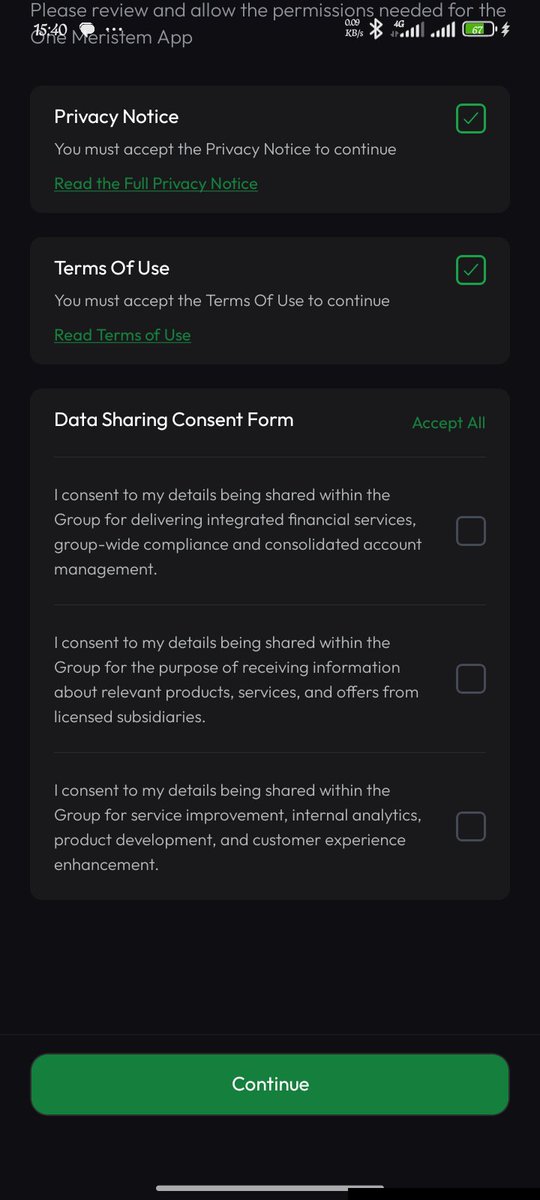Tap the chat notification icon in status bar
This screenshot has height=1200, width=540.
point(87,30)
